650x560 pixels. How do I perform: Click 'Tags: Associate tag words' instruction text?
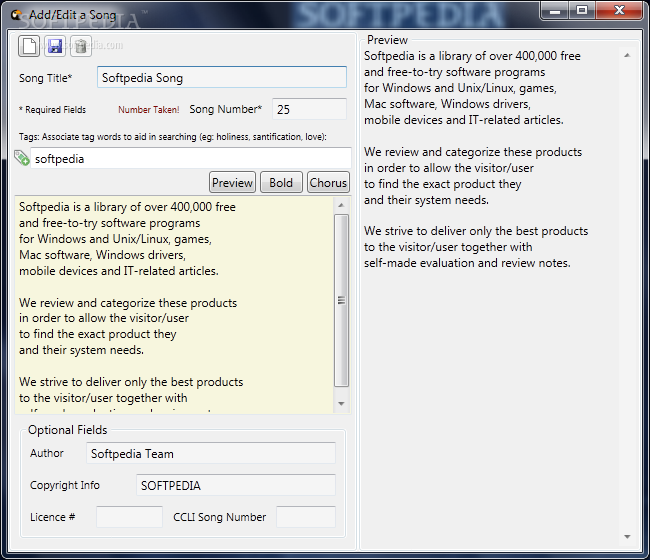pos(172,137)
